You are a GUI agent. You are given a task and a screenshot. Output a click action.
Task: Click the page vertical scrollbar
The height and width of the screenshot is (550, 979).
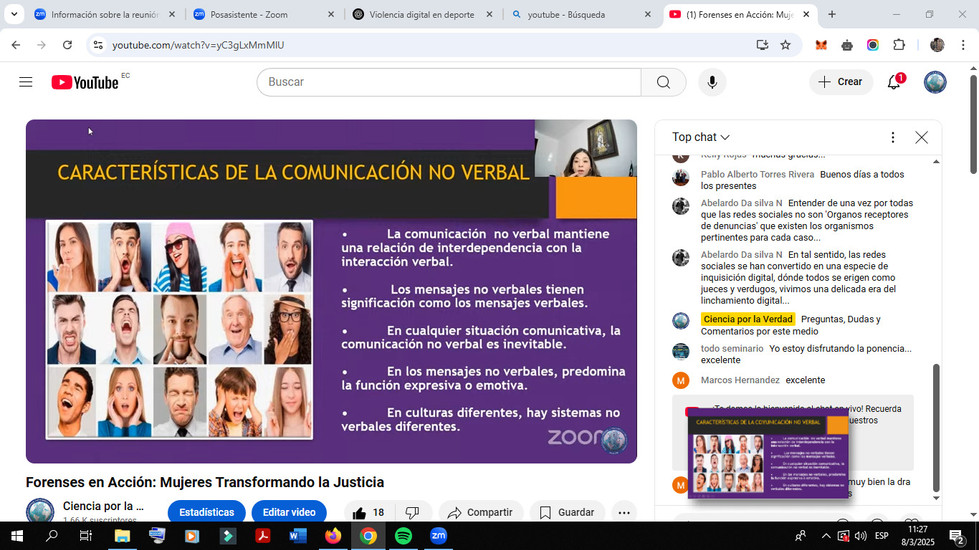pos(973,125)
